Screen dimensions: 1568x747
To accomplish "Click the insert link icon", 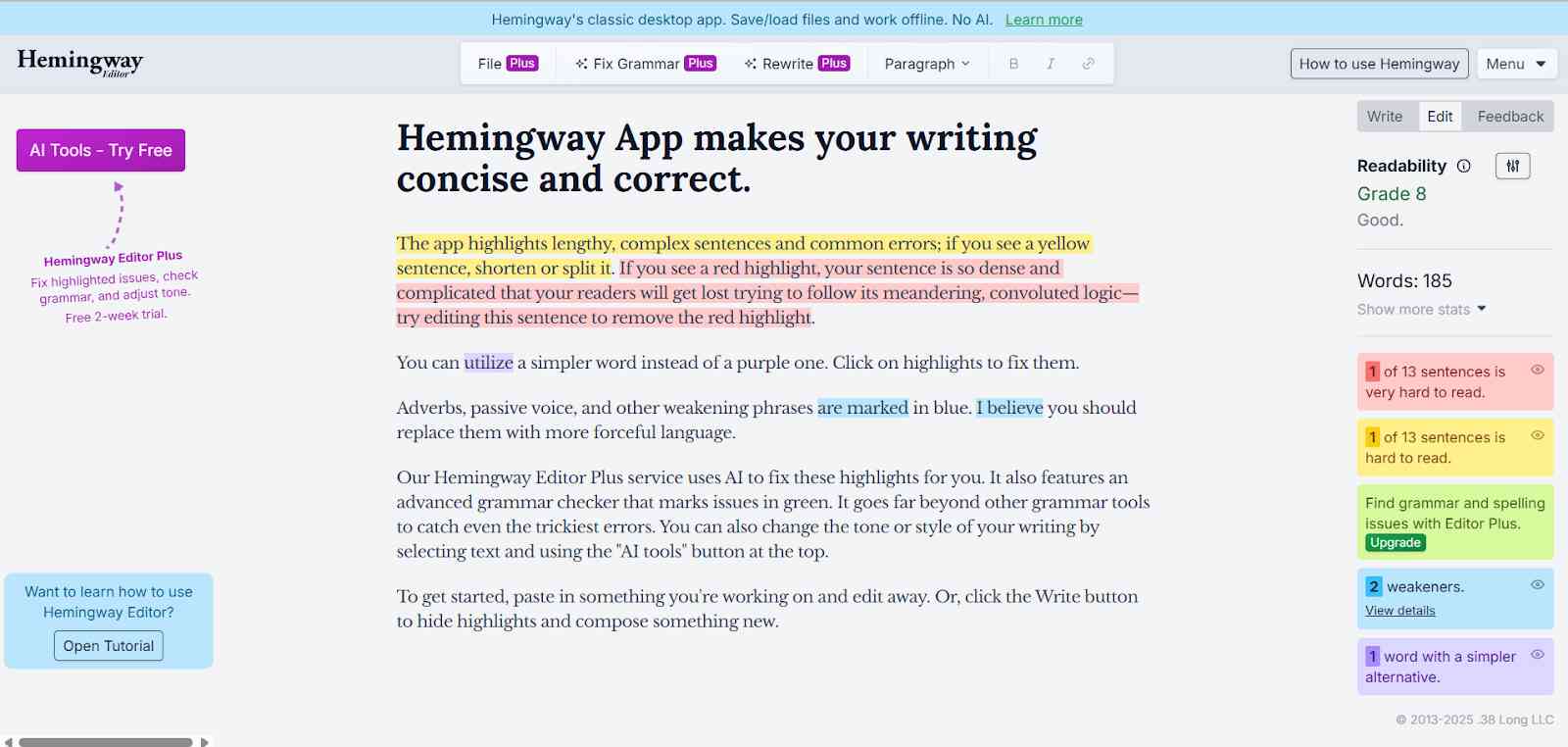I will pos(1088,64).
